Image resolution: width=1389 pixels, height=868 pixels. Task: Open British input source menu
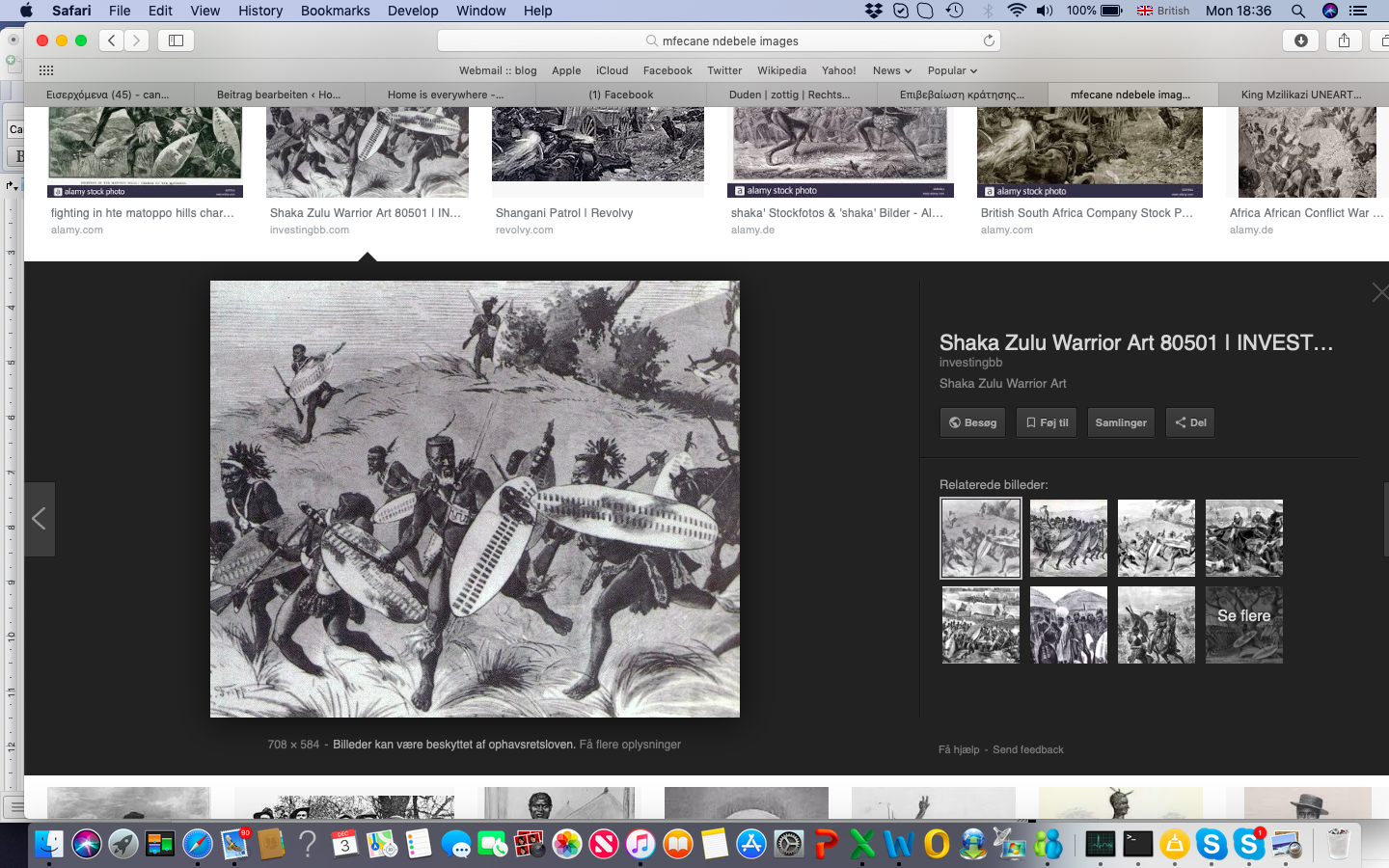click(1163, 11)
